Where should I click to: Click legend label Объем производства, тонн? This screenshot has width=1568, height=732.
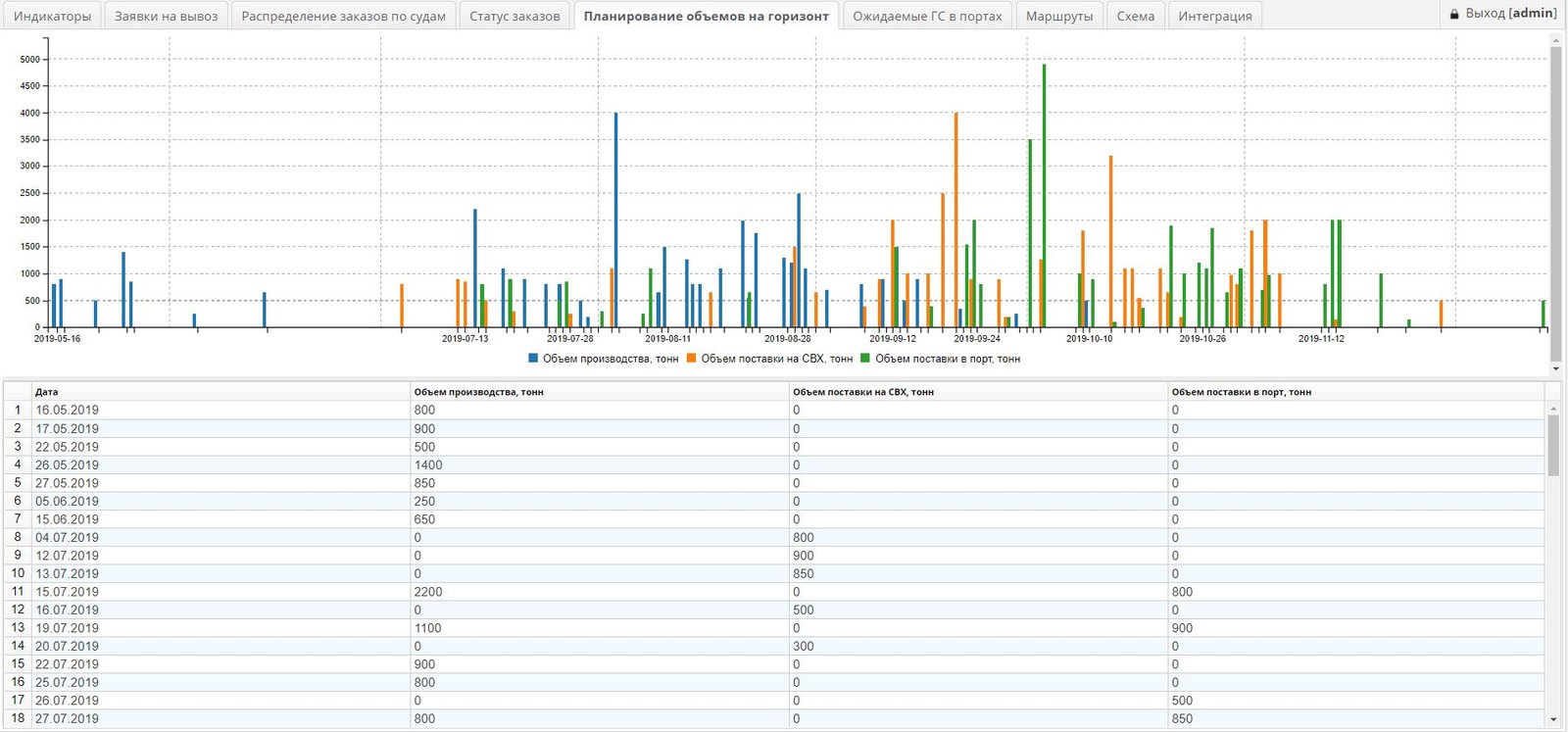tap(611, 359)
